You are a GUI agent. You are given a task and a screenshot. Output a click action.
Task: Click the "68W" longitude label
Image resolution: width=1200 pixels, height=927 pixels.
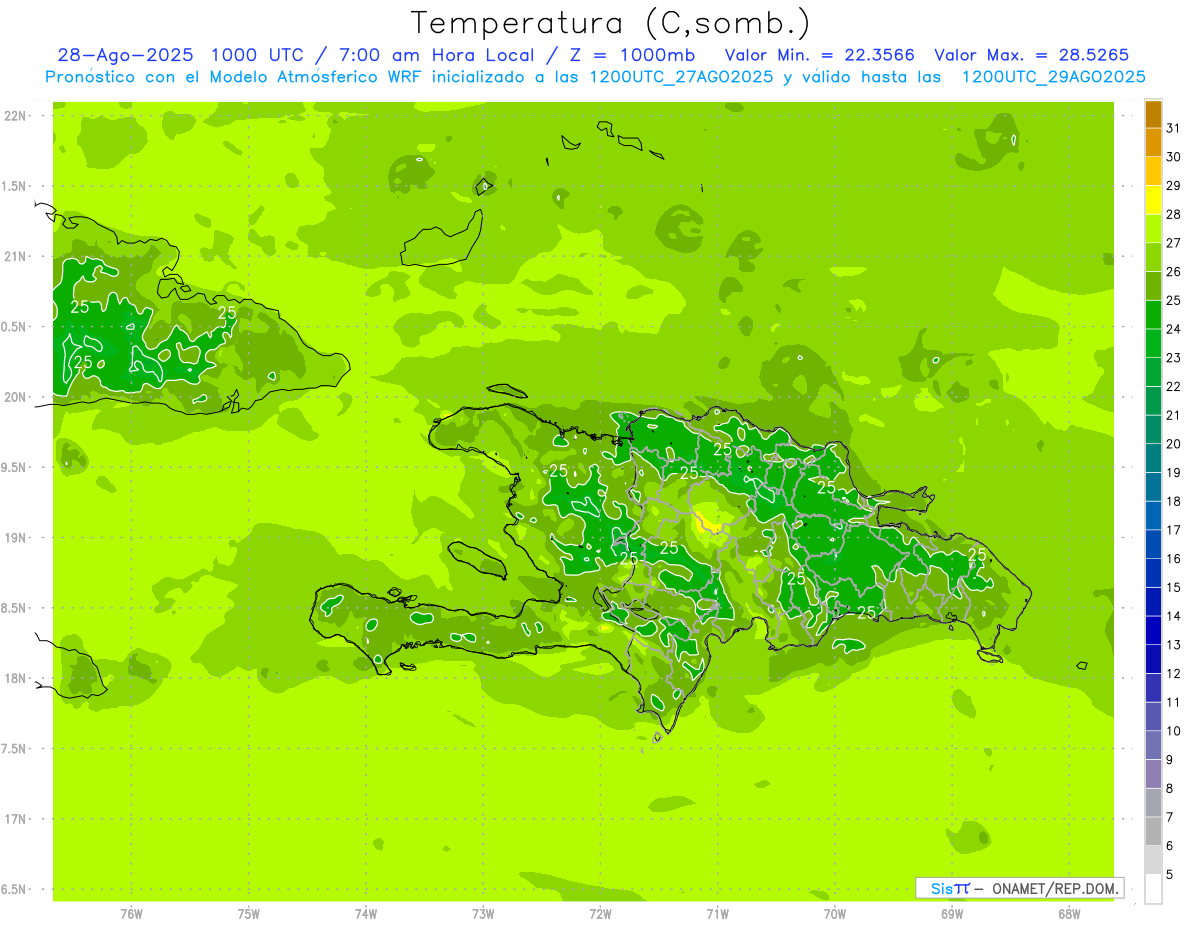pyautogui.click(x=1069, y=914)
